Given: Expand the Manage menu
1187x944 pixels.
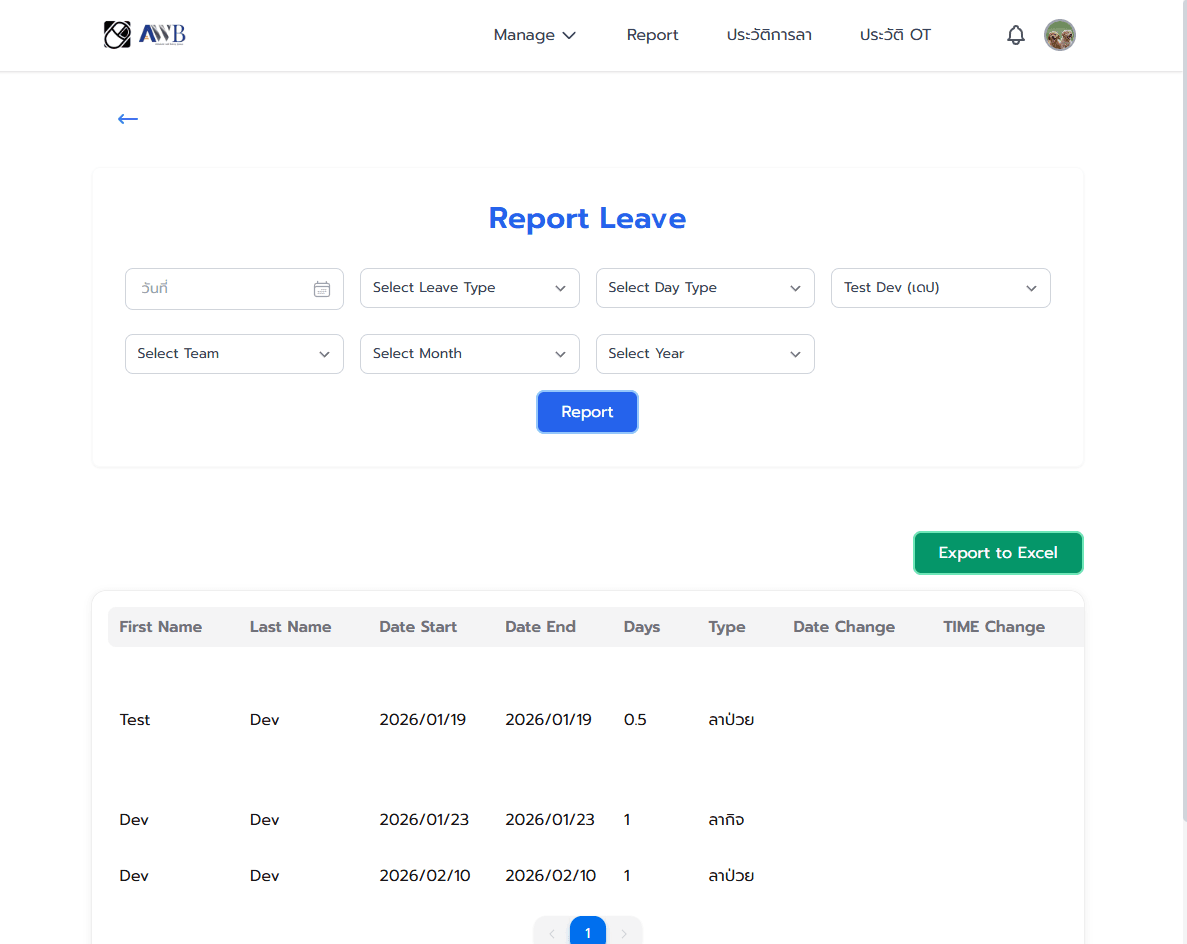Looking at the screenshot, I should pyautogui.click(x=534, y=35).
